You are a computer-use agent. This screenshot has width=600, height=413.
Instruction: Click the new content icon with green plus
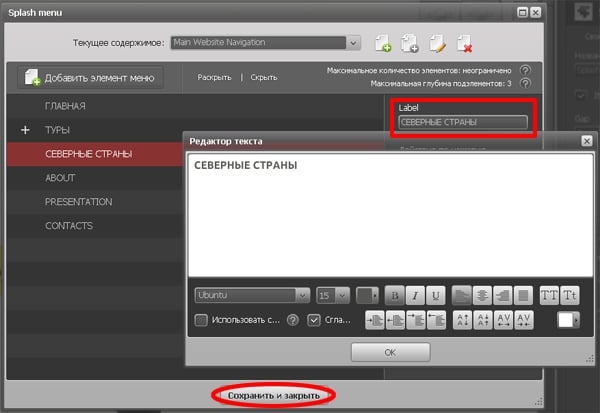(x=383, y=43)
